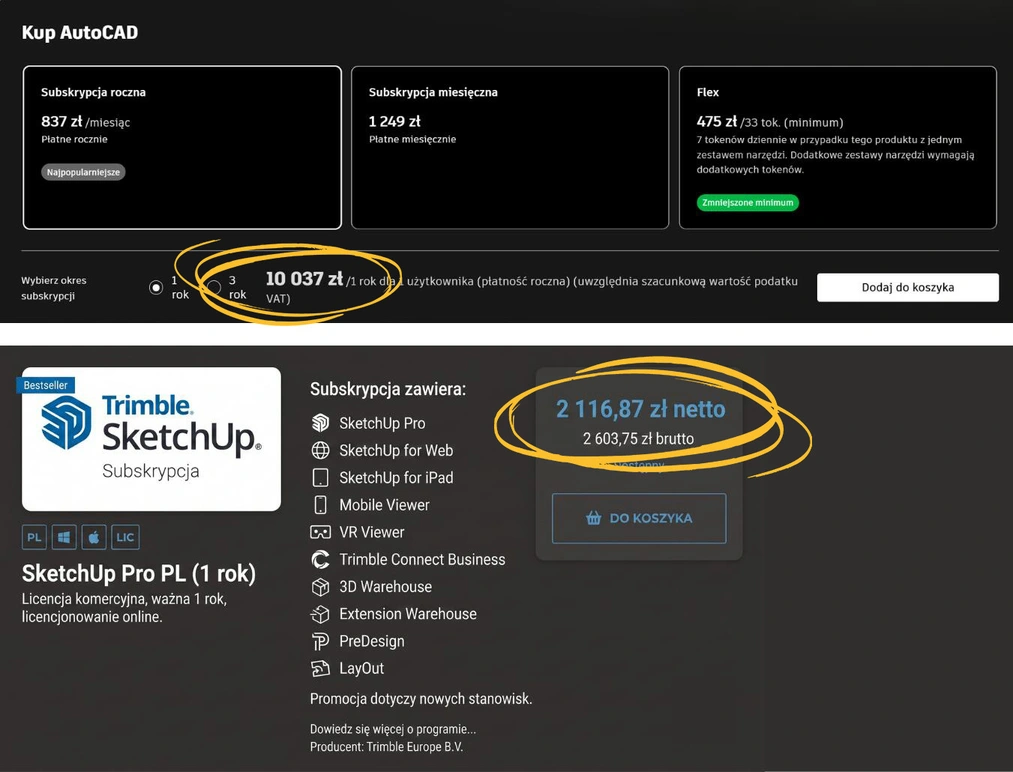Viewport: 1013px width, 772px height.
Task: Click the basket icon in DO KOSZYKA
Action: click(594, 518)
